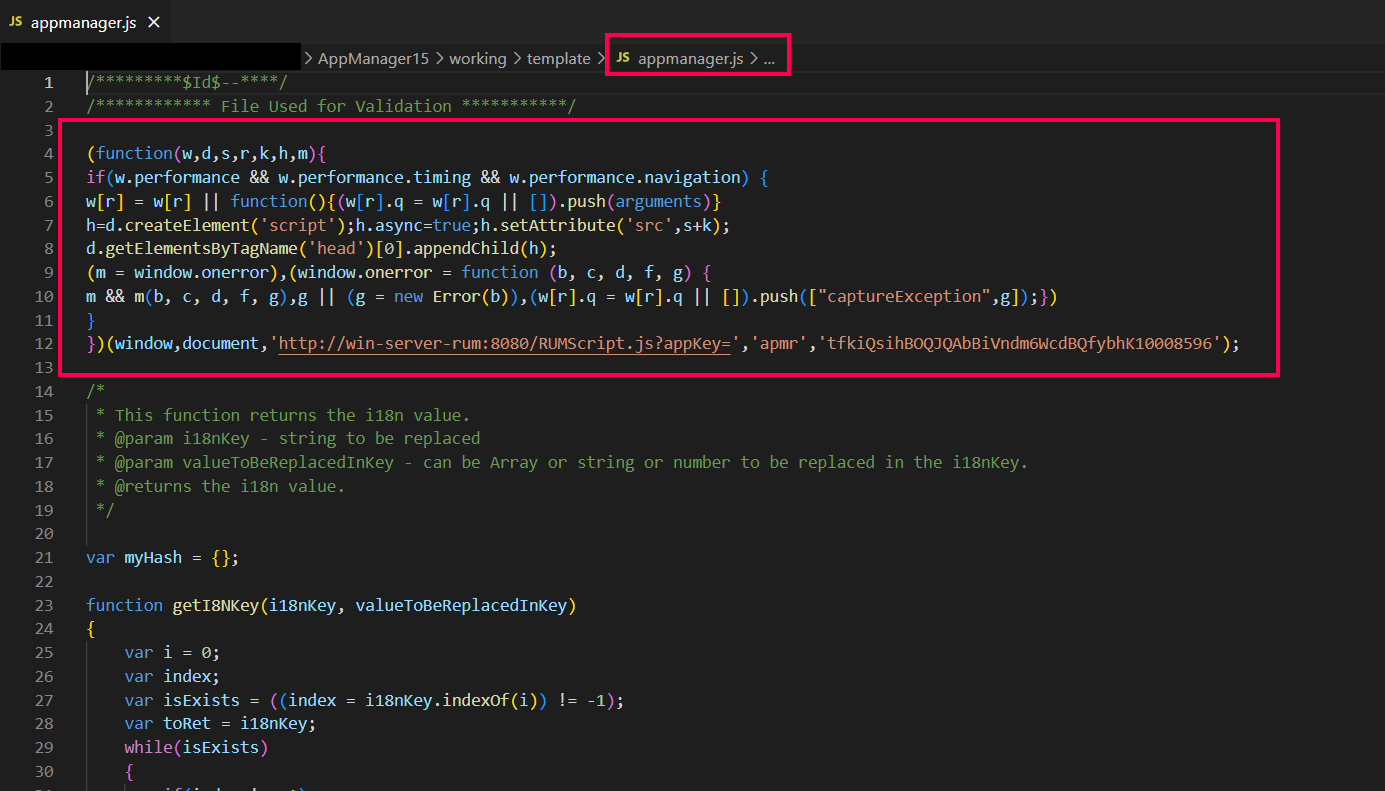Click the appmanager.js breadcrumb file name
This screenshot has height=791, width=1385.
[690, 58]
